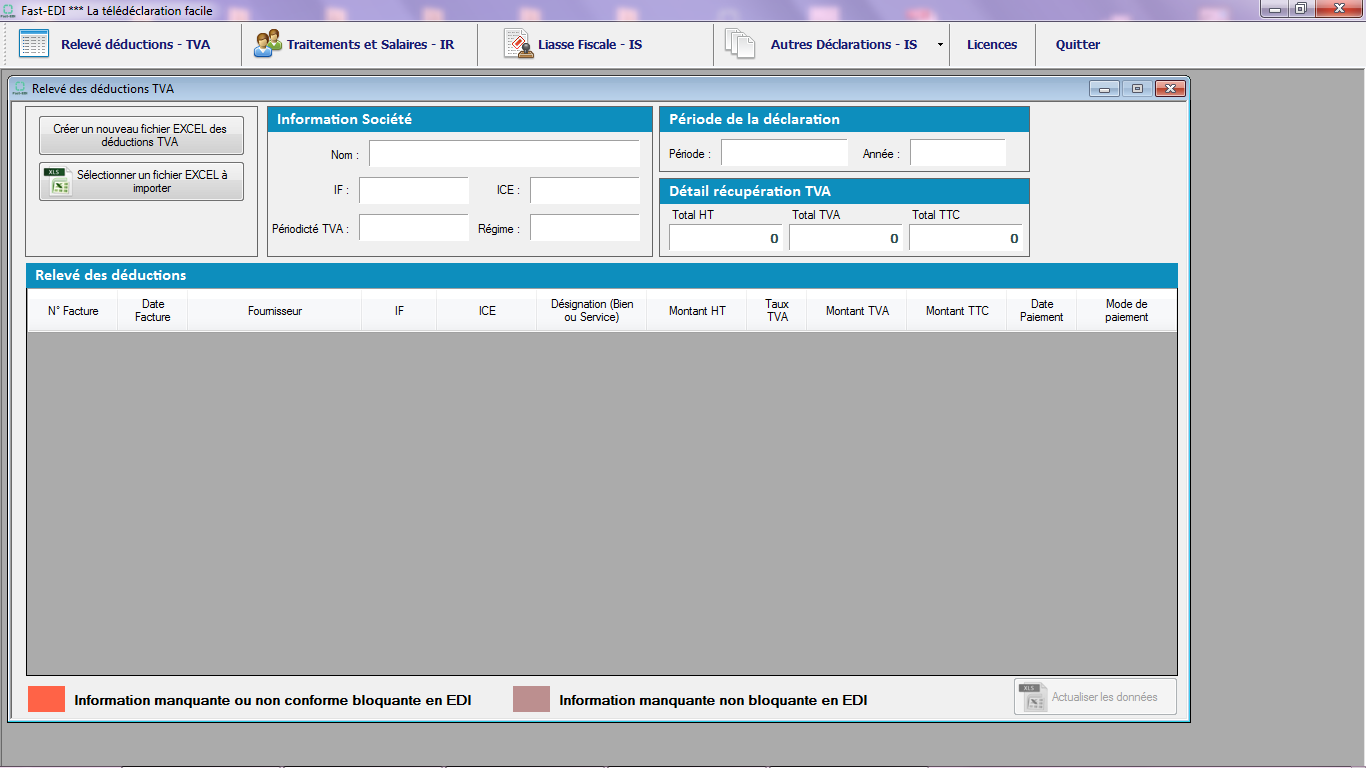Image resolution: width=1366 pixels, height=768 pixels.
Task: Click the inner window icon beside Relevé des déductions TVA
Action: click(x=20, y=89)
